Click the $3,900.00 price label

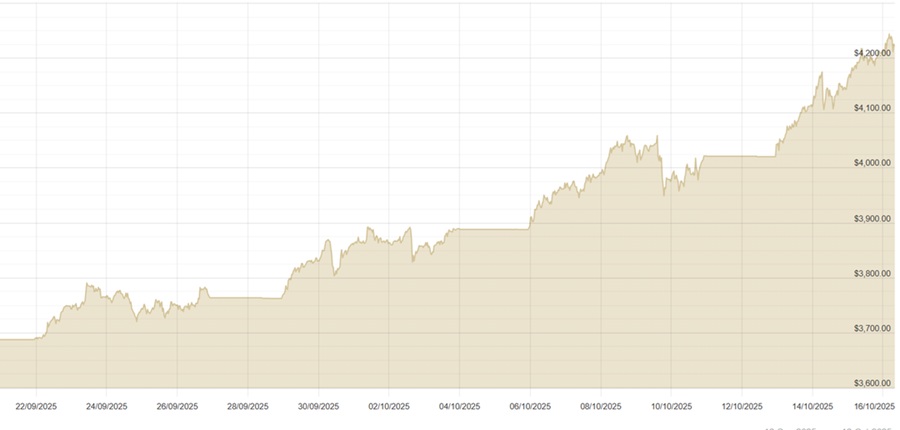[872, 219]
